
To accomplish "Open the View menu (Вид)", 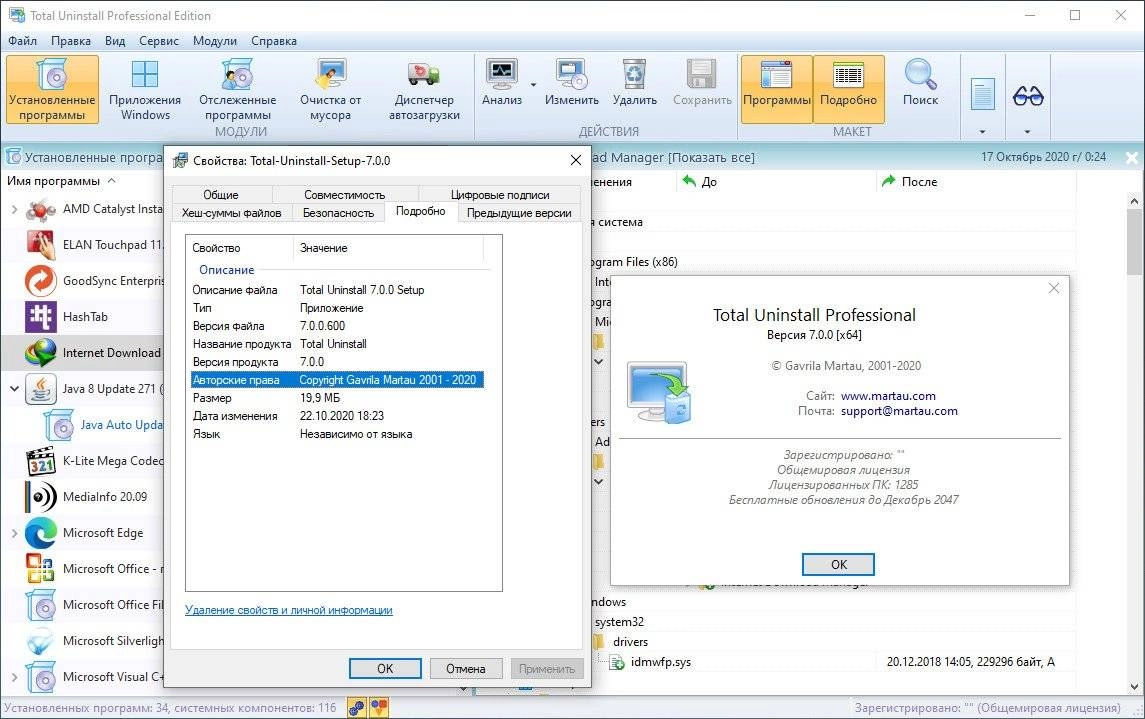I will click(x=115, y=41).
